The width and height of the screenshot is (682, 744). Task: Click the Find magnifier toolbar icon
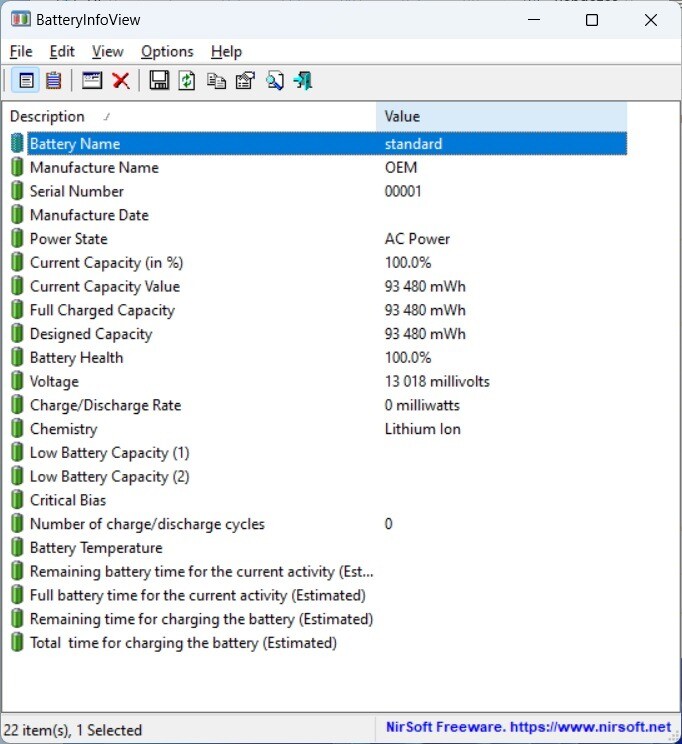click(275, 81)
